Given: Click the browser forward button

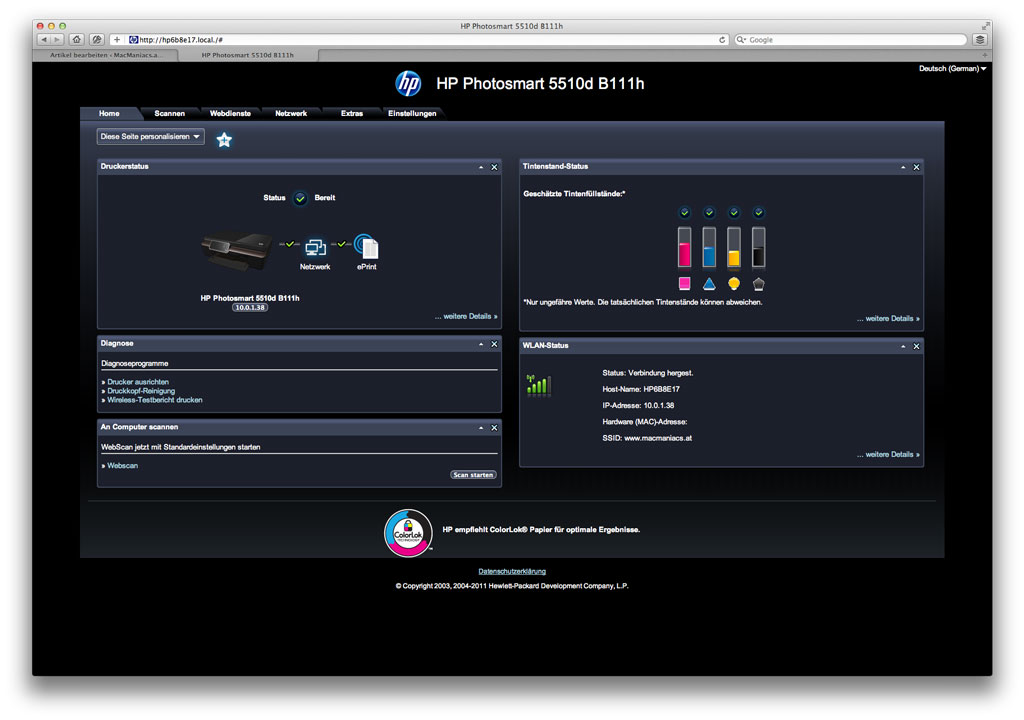Looking at the screenshot, I should tap(57, 40).
